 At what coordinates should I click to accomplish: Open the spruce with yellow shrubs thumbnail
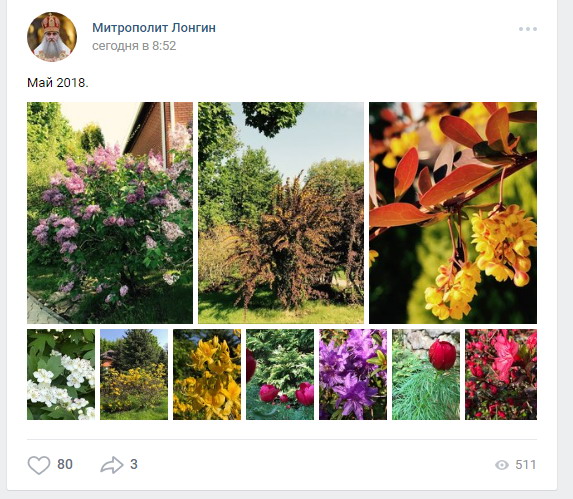134,374
